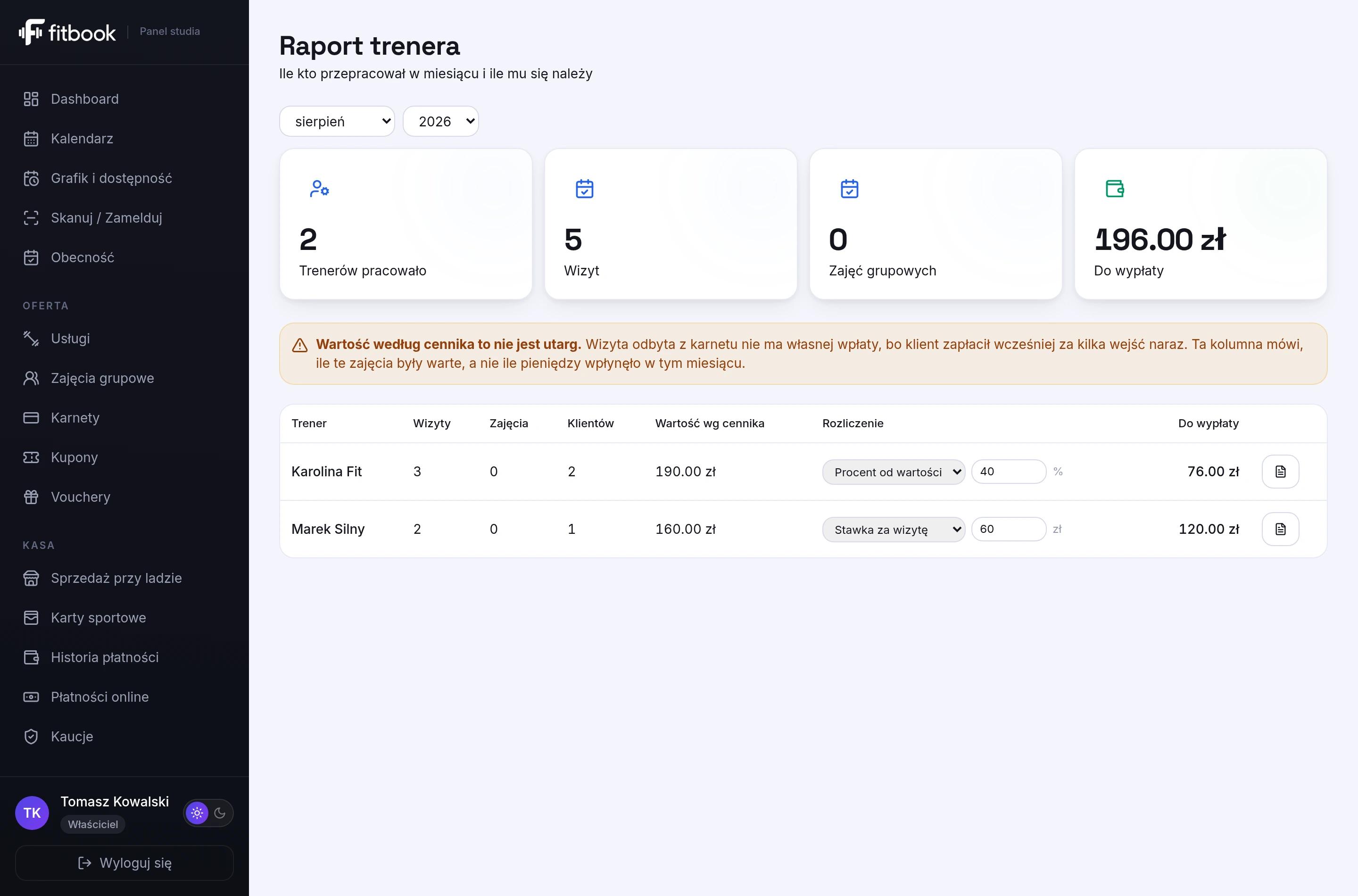Image resolution: width=1358 pixels, height=896 pixels.
Task: Click the Zajęcia grupowe people icon
Action: pyautogui.click(x=31, y=378)
